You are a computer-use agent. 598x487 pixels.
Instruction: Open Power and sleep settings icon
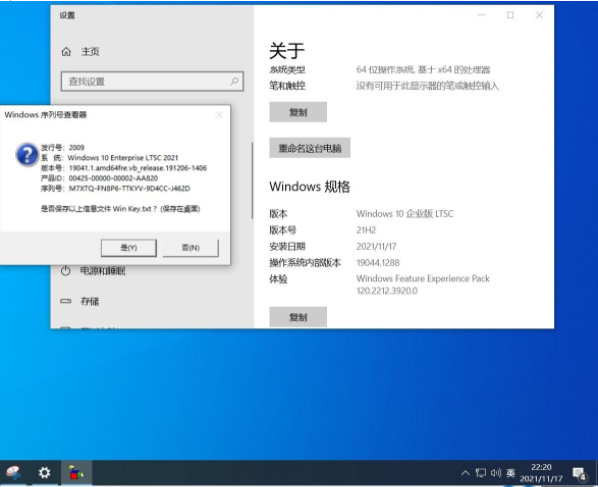click(66, 271)
